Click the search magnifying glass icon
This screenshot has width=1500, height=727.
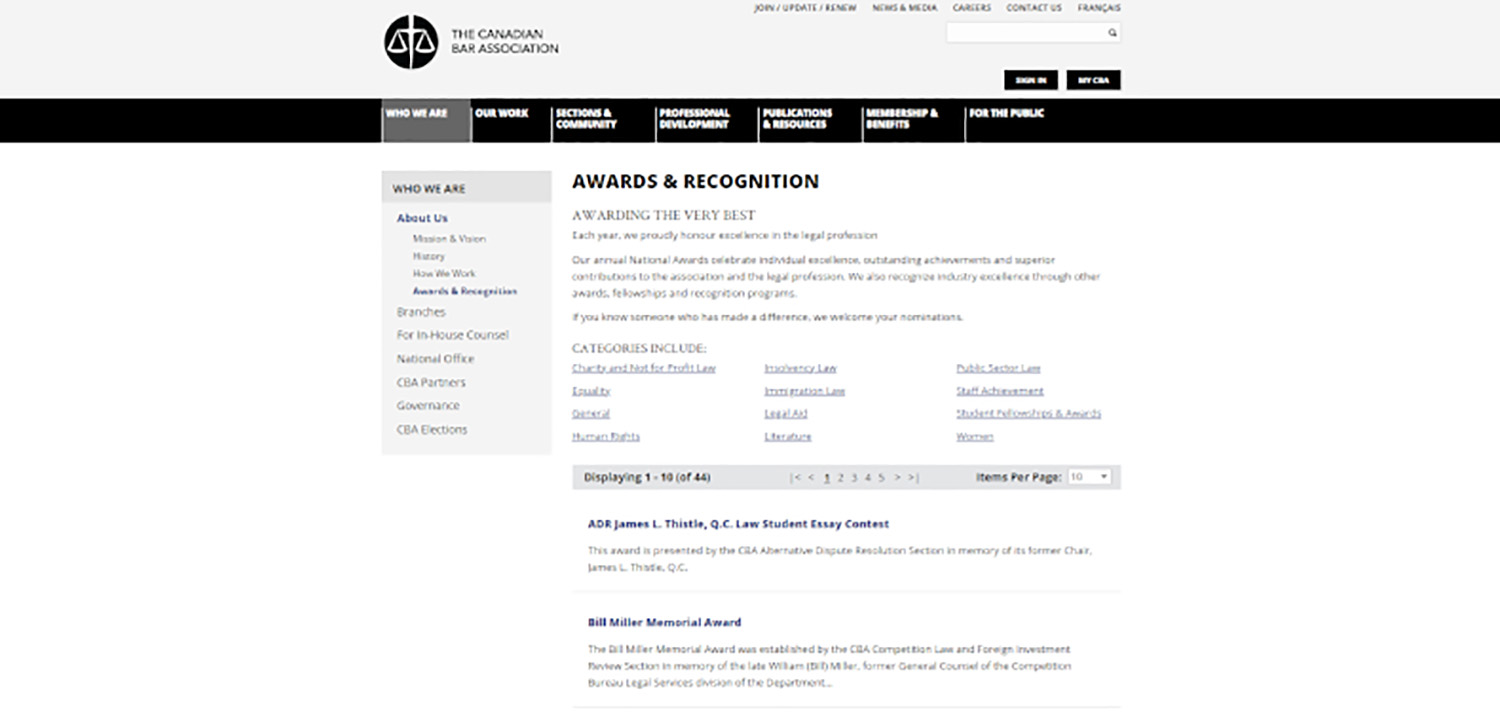coord(1110,32)
